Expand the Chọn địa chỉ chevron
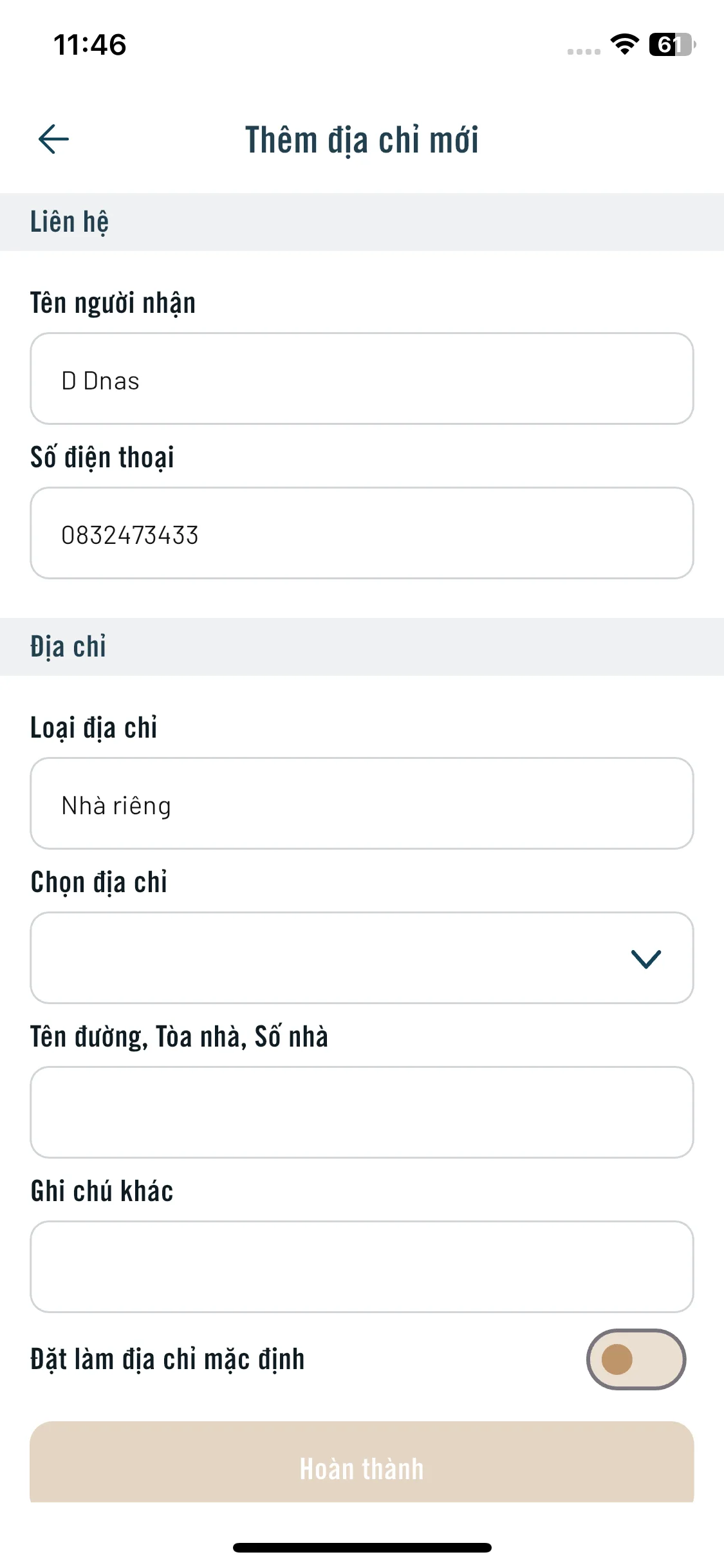 (646, 958)
